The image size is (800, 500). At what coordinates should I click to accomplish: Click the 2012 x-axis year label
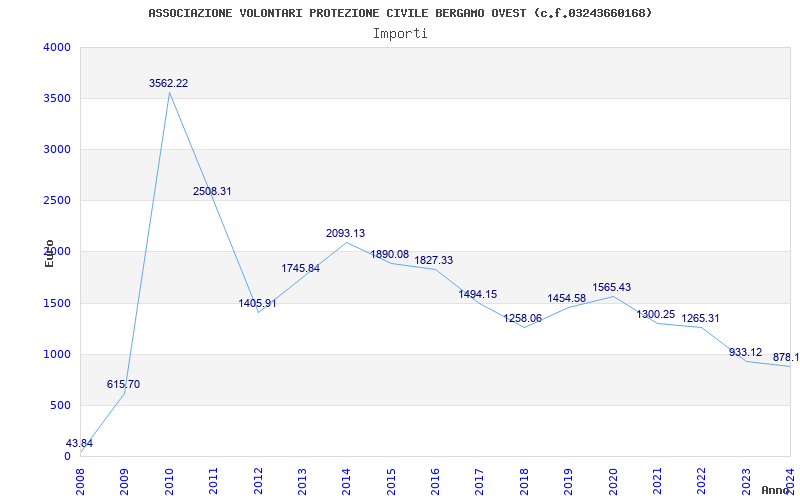point(258,481)
